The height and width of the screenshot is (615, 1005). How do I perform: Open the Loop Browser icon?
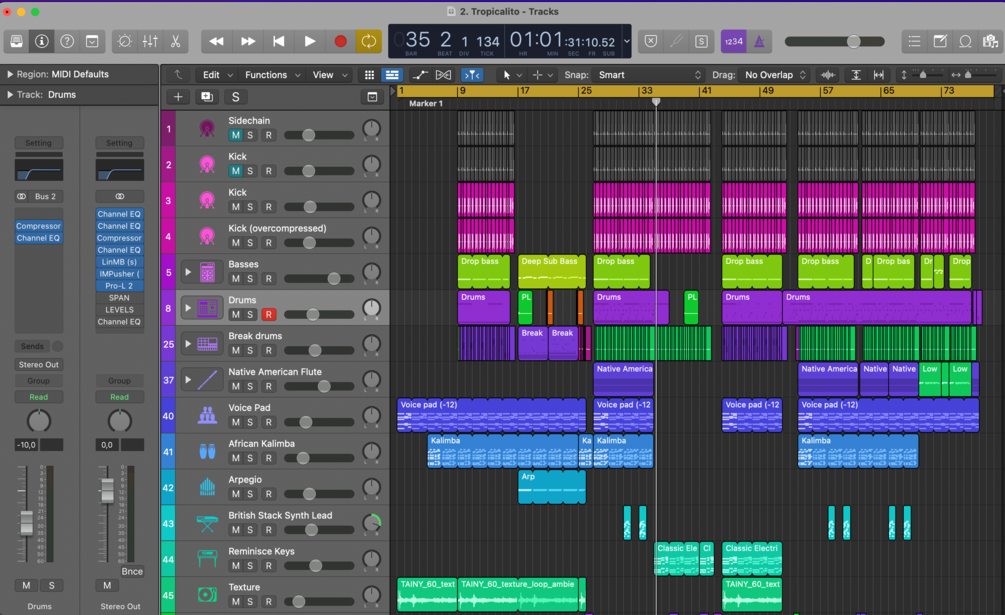[x=965, y=42]
